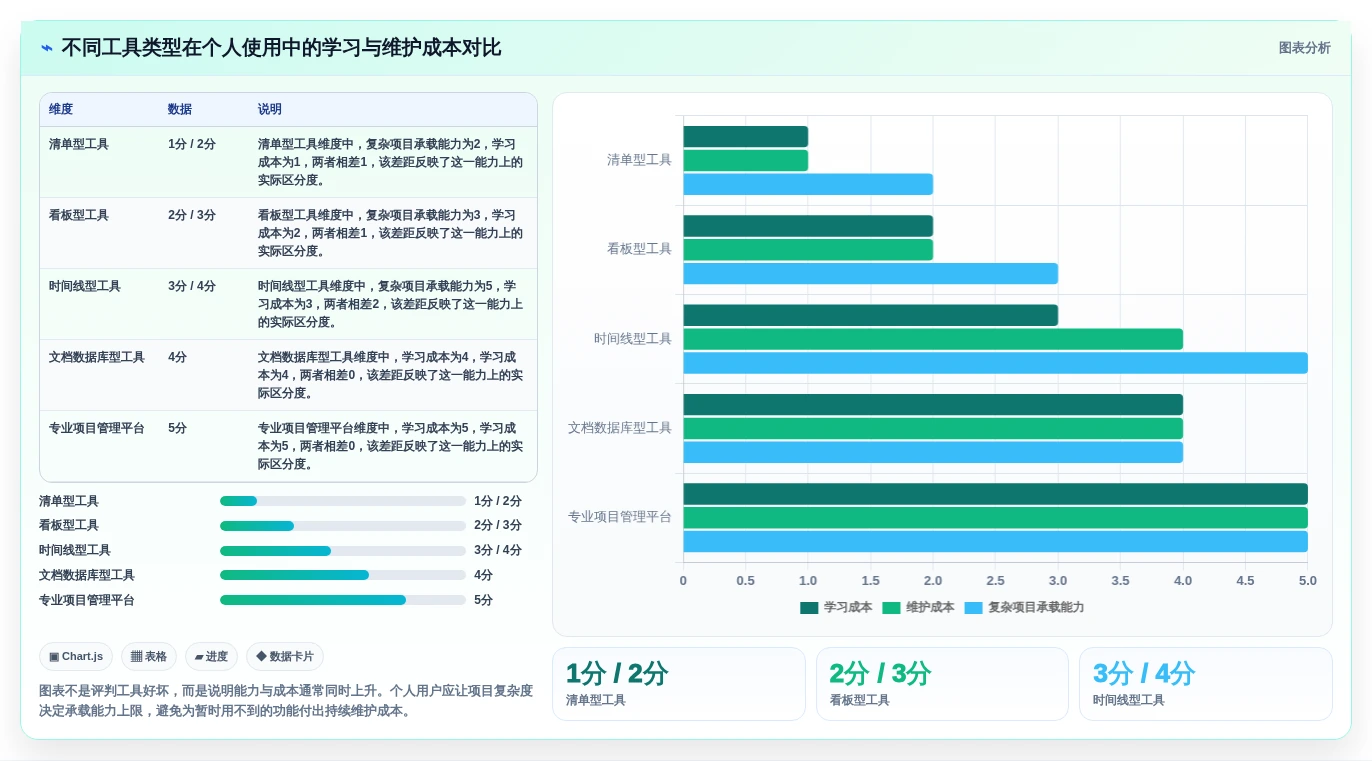Image resolution: width=1372 pixels, height=761 pixels.
Task: Open the 时间线型工具 3分 / 4分 data card
Action: (1206, 684)
